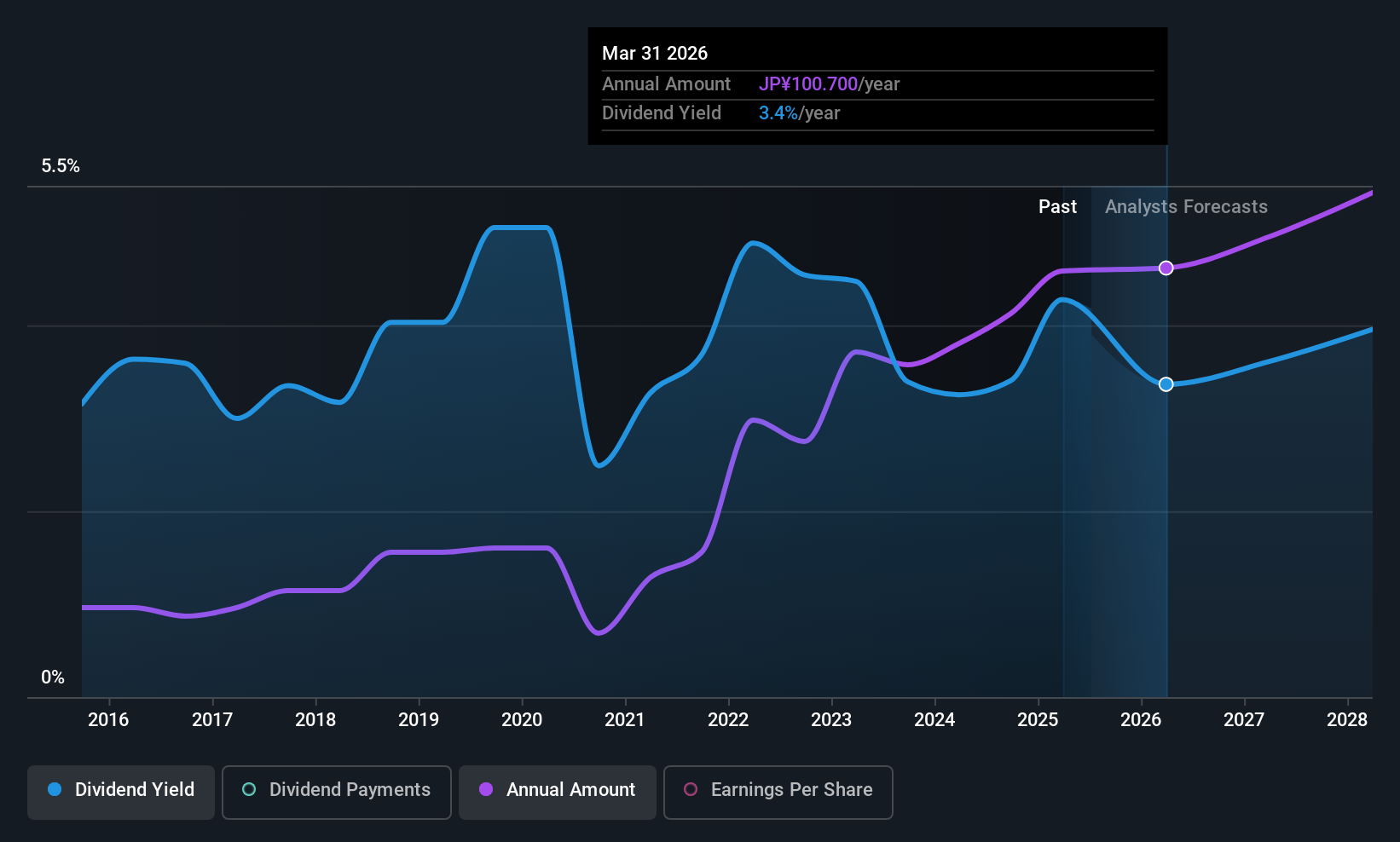Click the 2018 x-axis label
The width and height of the screenshot is (1400, 842).
coord(315,720)
